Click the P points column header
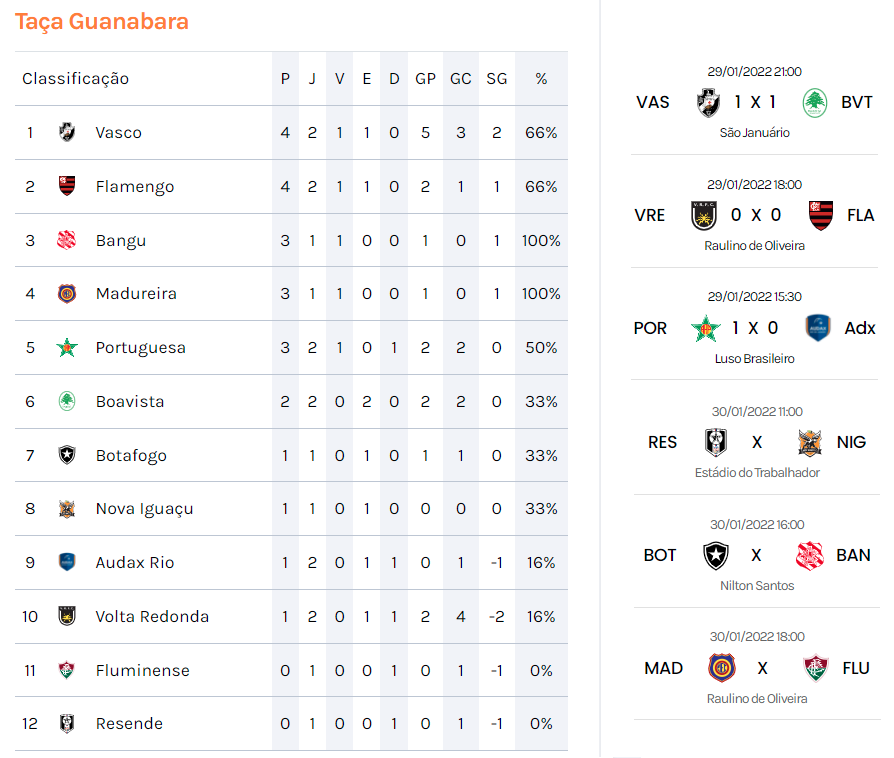This screenshot has width=894, height=758. pyautogui.click(x=285, y=79)
